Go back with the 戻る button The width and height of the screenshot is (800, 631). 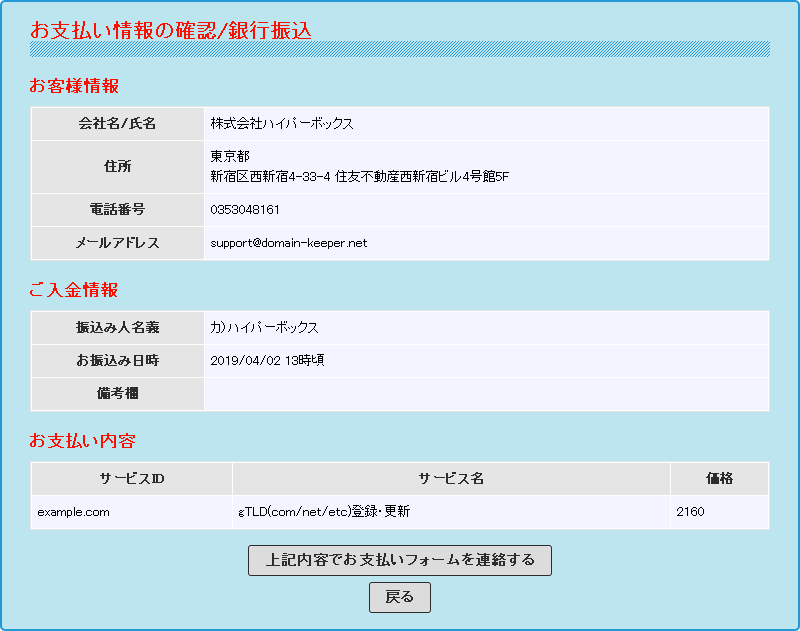pos(399,597)
